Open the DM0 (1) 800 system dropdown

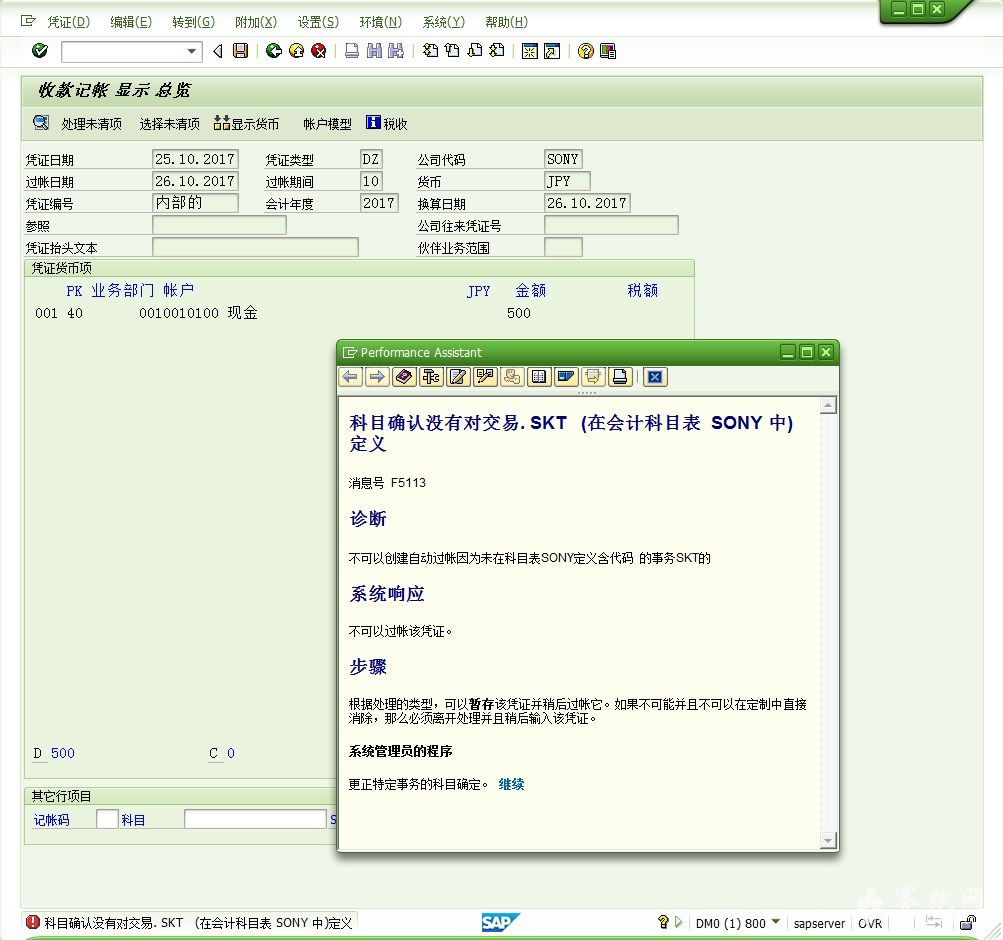775,922
